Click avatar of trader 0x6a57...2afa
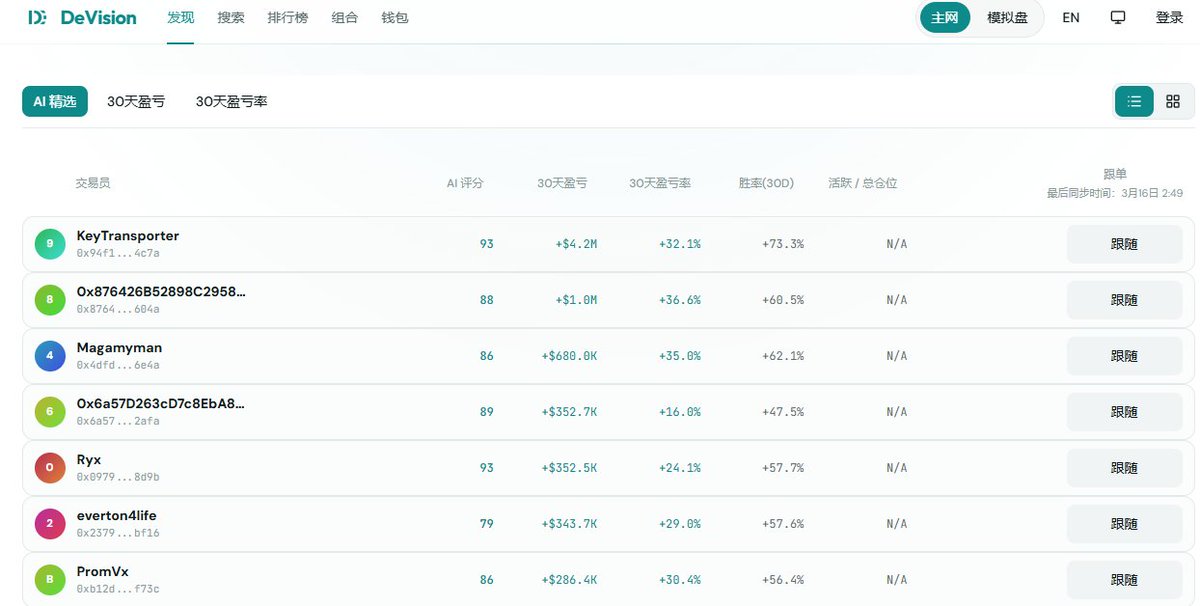 tap(50, 412)
